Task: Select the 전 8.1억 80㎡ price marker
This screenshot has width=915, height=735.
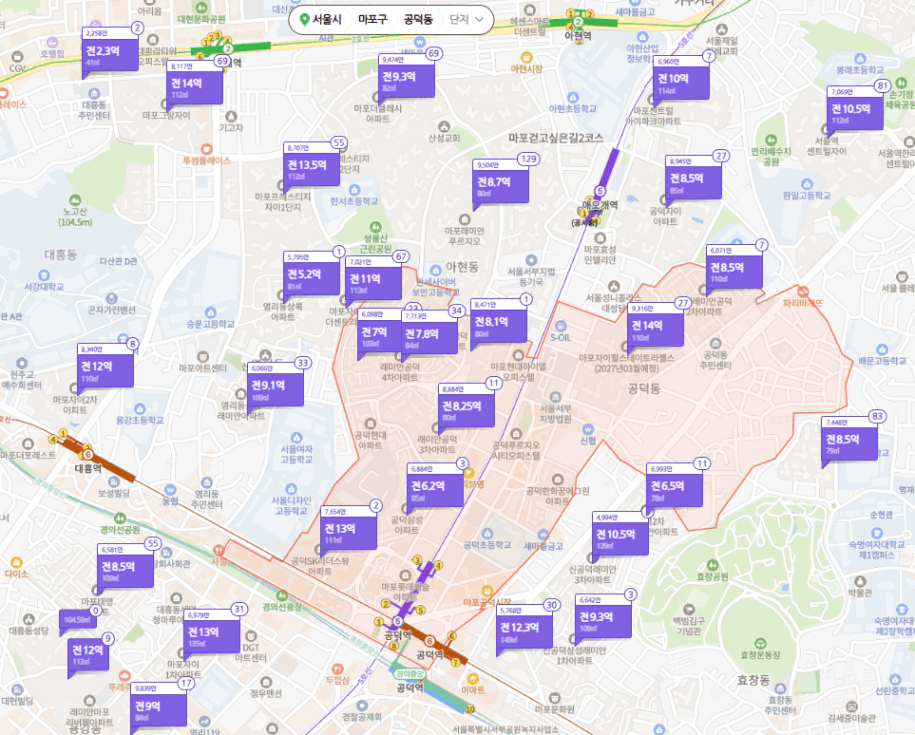Action: [498, 324]
